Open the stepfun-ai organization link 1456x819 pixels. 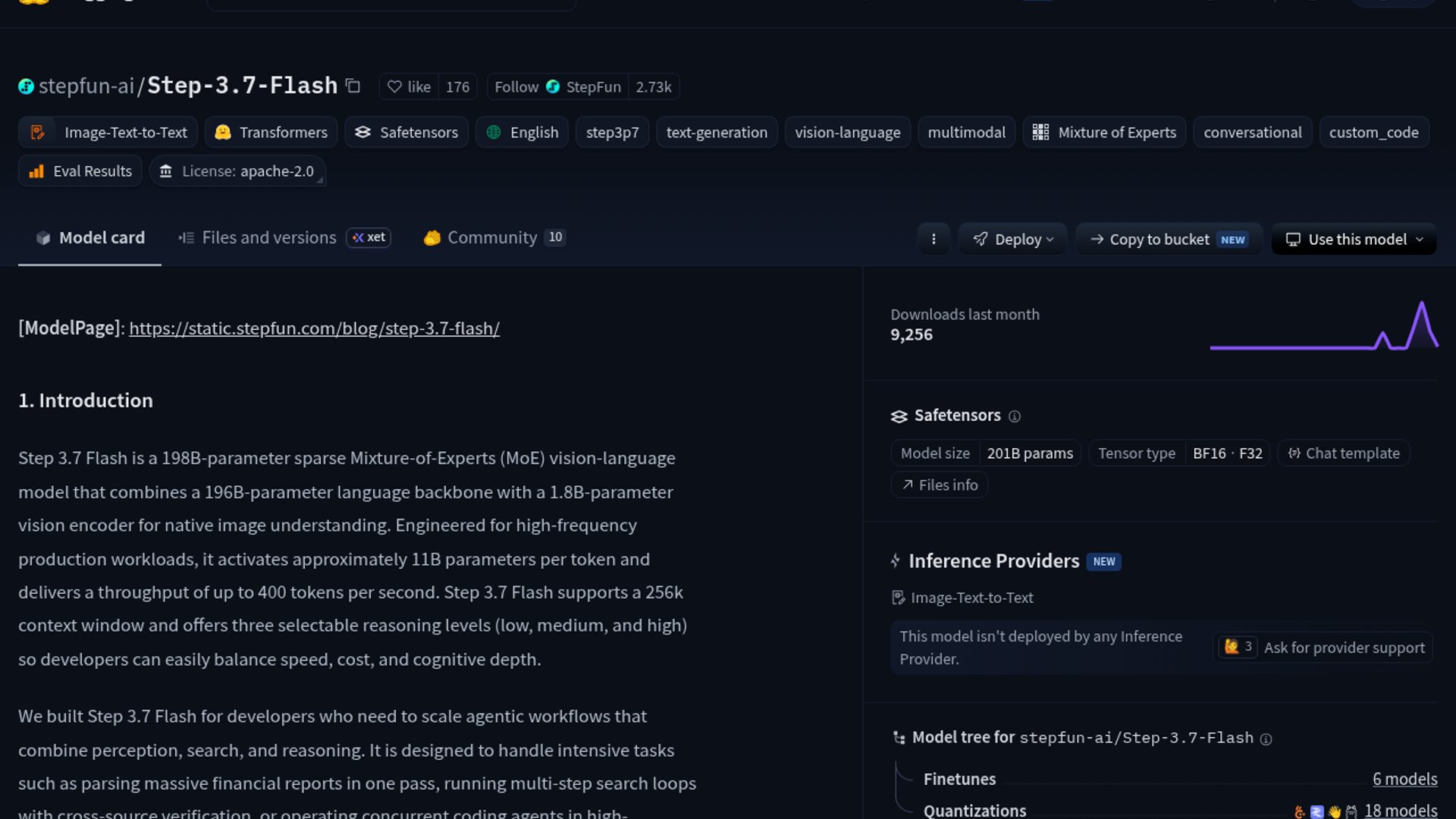[x=86, y=86]
